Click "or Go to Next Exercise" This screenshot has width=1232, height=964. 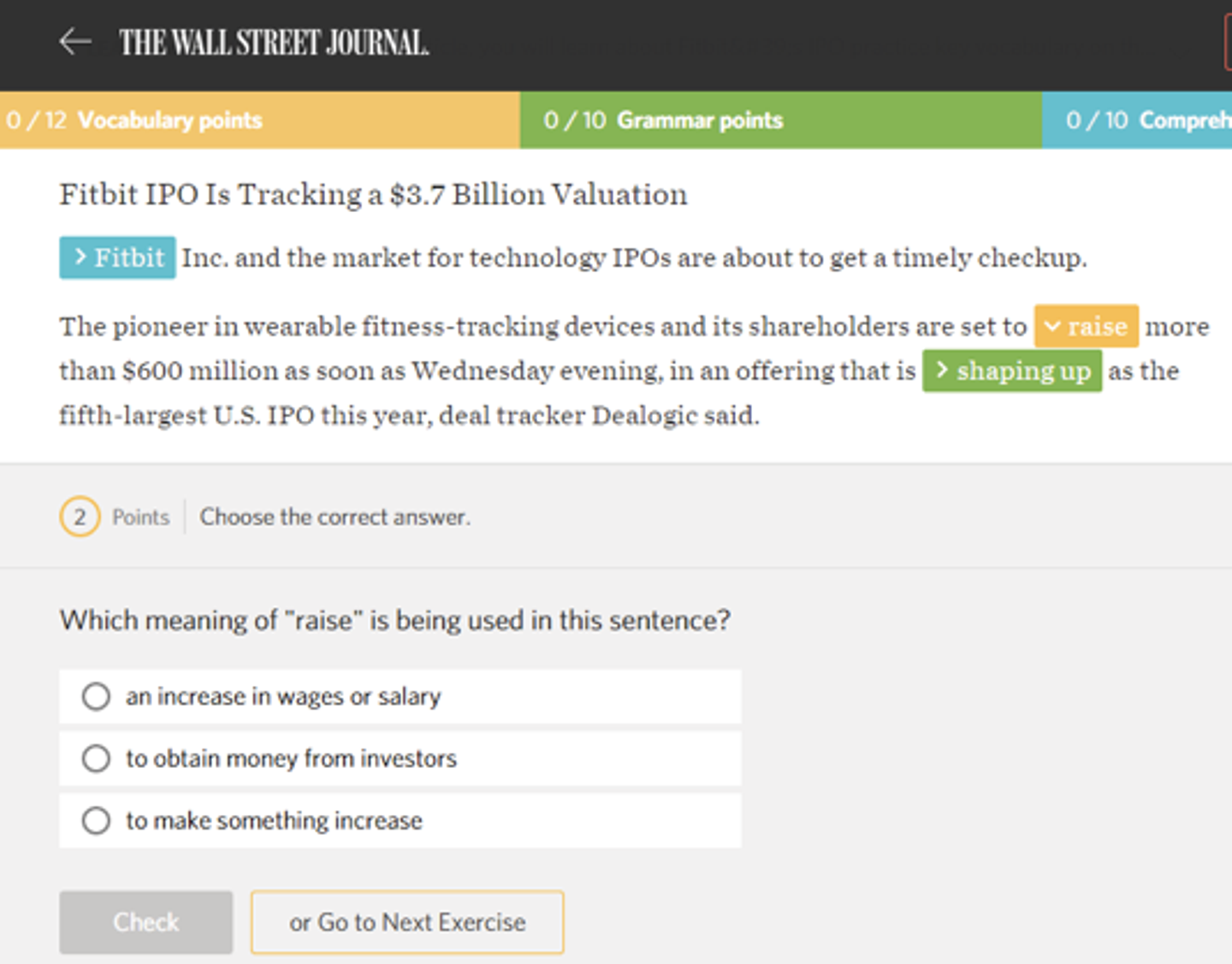[x=407, y=922]
